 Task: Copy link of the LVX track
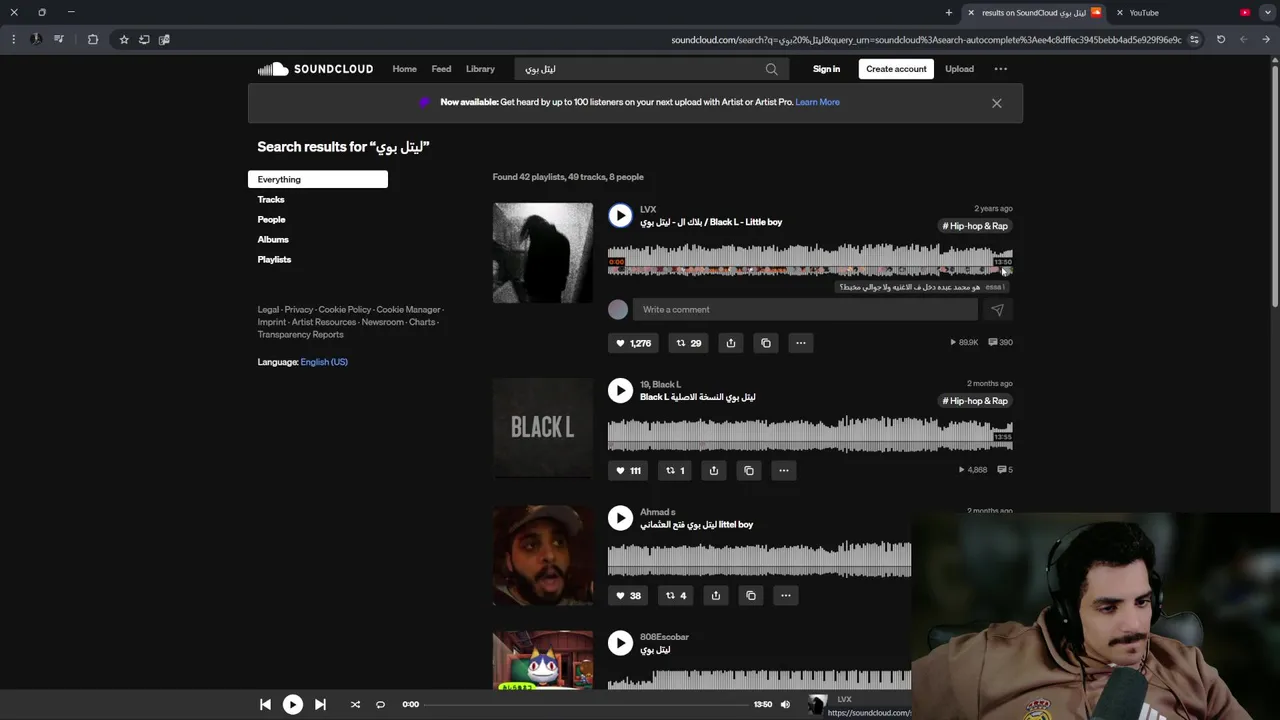[766, 343]
